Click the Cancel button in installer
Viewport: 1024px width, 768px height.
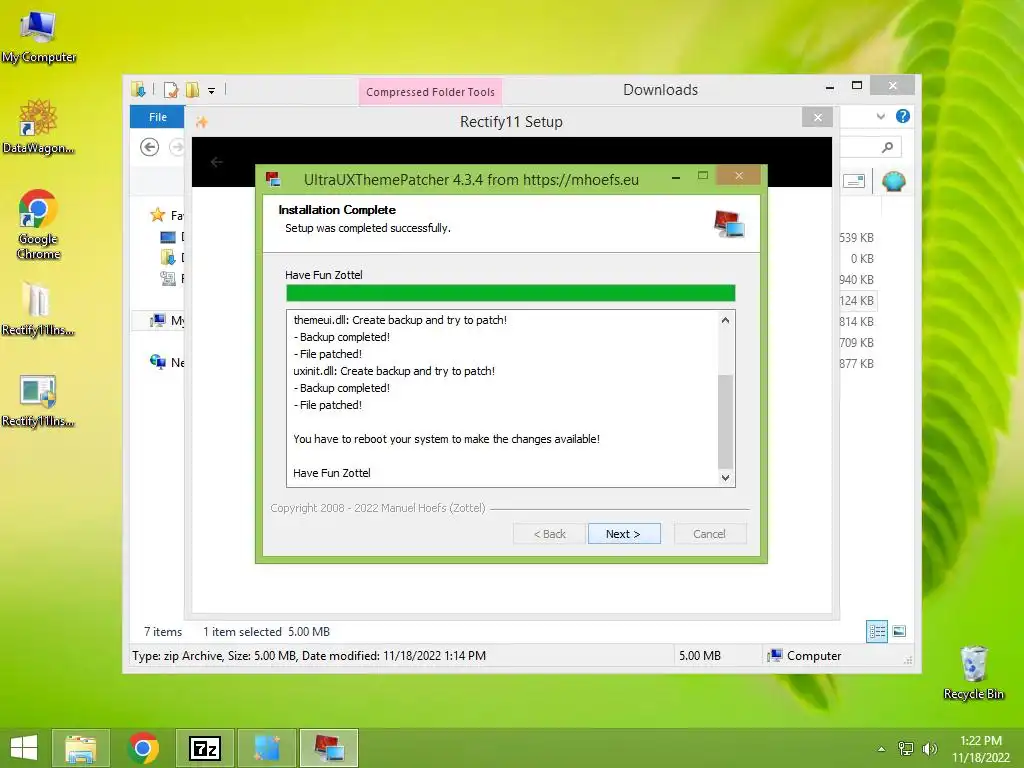click(x=709, y=534)
